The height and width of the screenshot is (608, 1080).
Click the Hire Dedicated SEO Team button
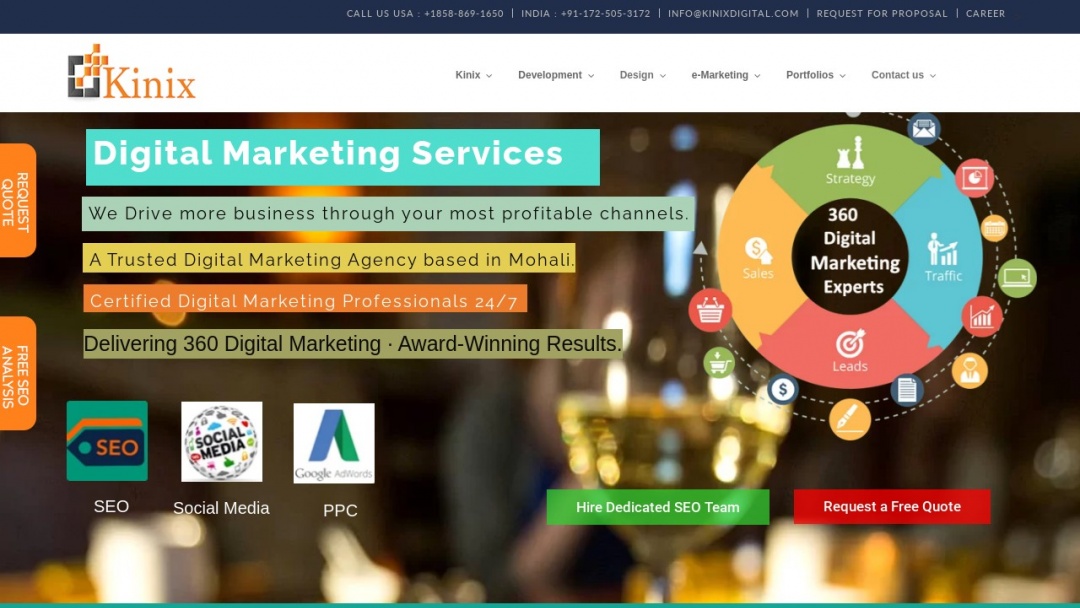click(657, 506)
